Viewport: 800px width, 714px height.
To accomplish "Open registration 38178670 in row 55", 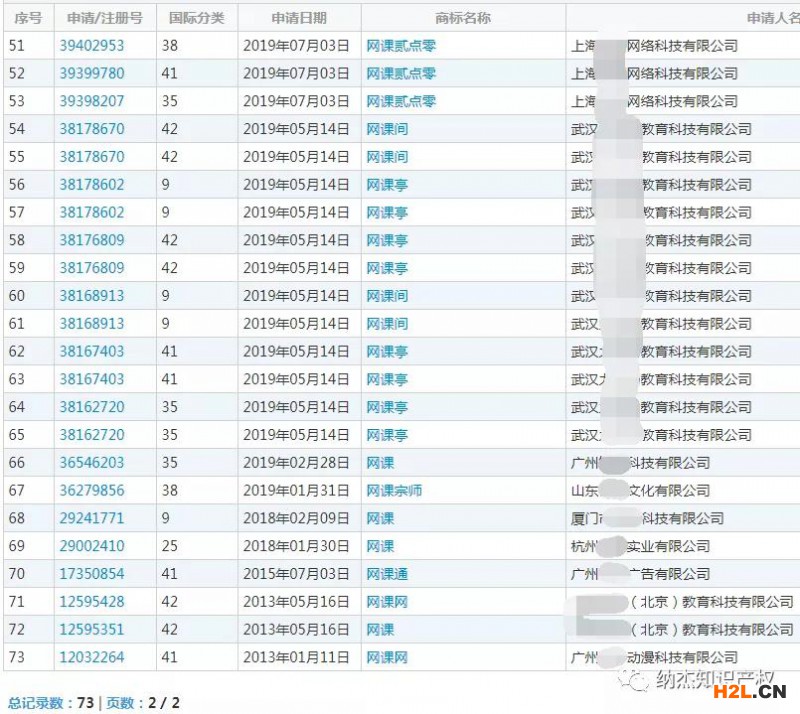I will 92,157.
